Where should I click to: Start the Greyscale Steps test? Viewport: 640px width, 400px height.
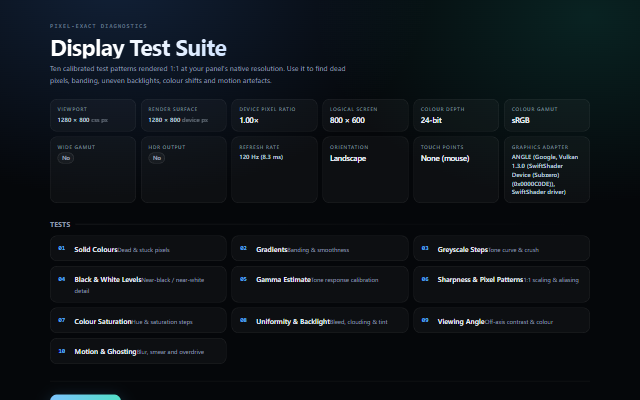[x=501, y=248]
